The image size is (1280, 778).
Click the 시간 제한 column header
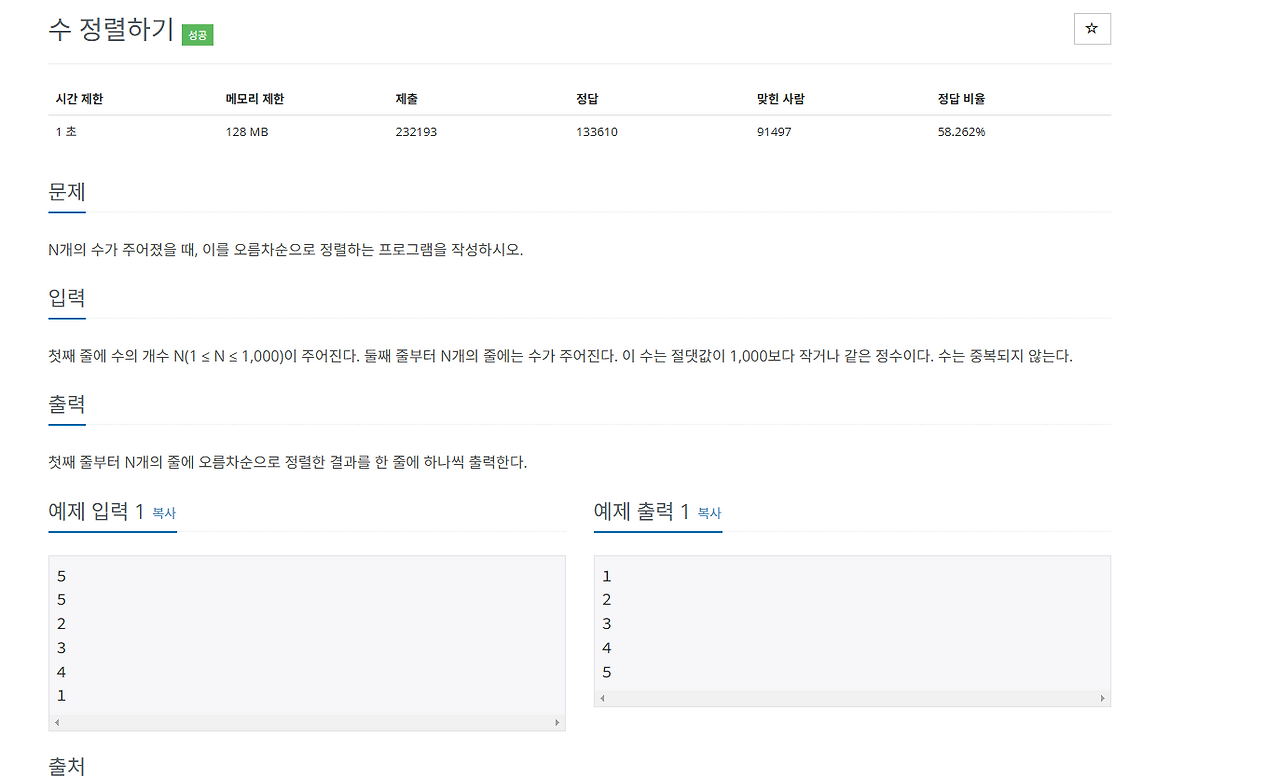(80, 98)
